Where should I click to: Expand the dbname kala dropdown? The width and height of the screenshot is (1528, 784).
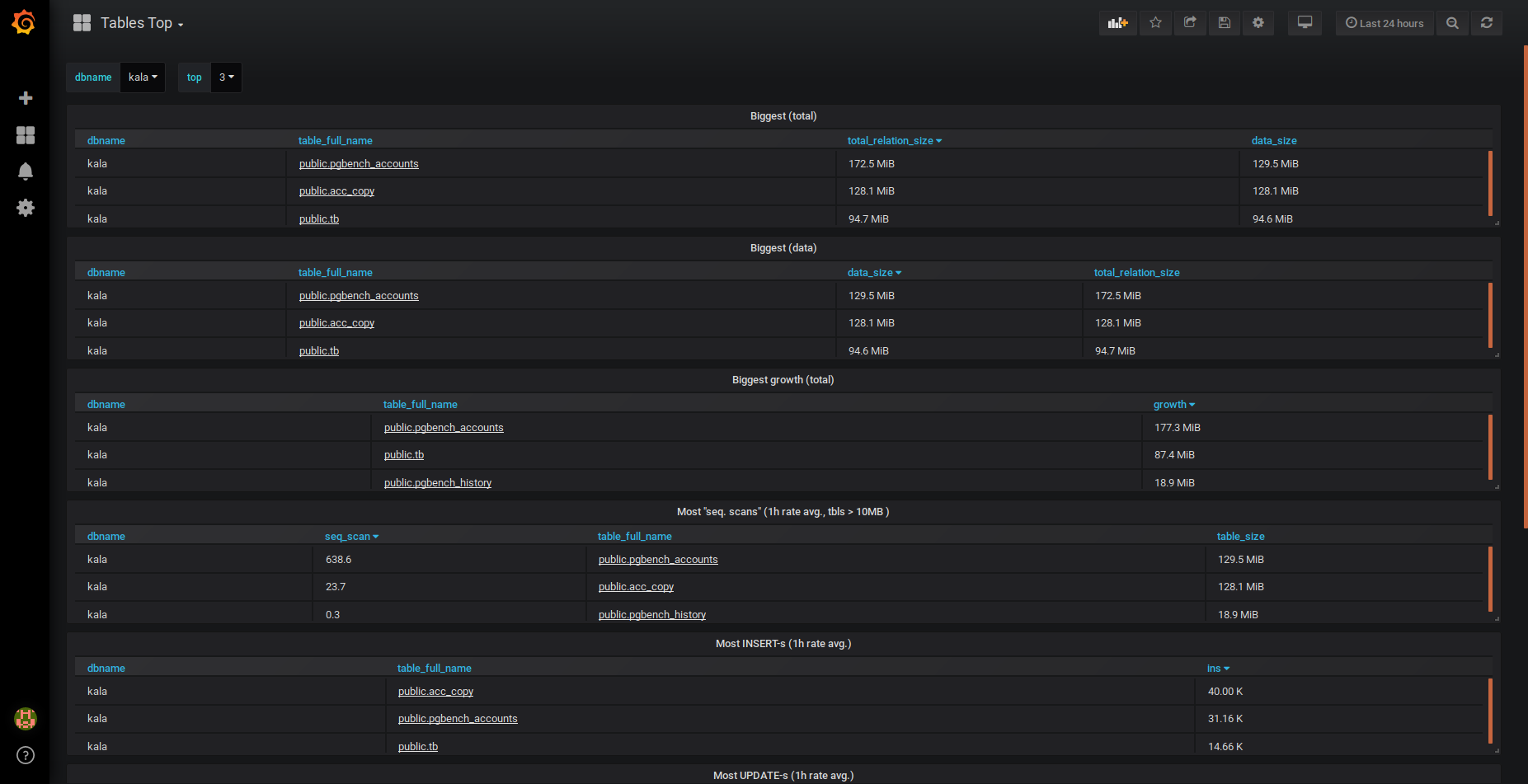click(143, 77)
